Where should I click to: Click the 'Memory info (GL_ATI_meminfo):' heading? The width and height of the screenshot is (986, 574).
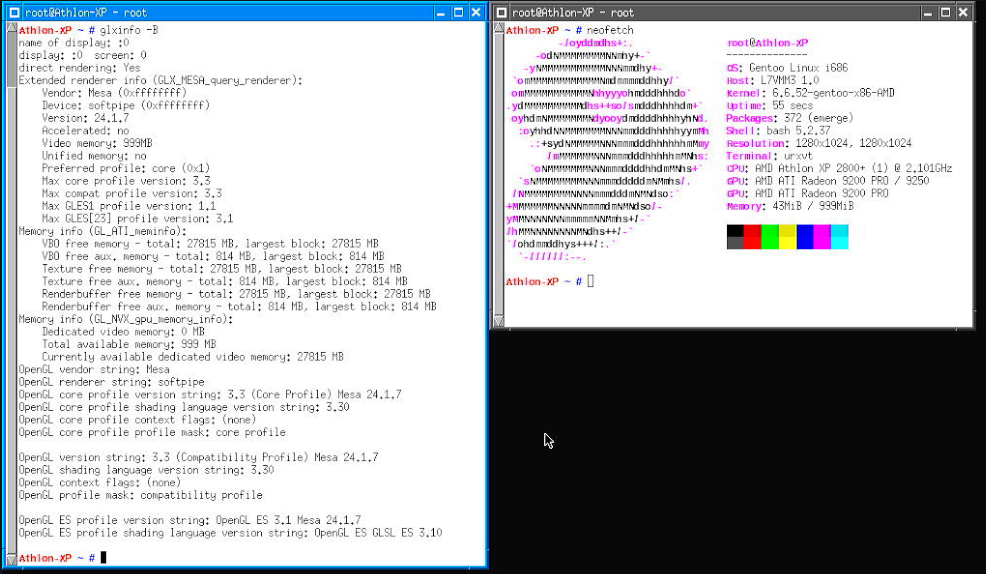102,231
